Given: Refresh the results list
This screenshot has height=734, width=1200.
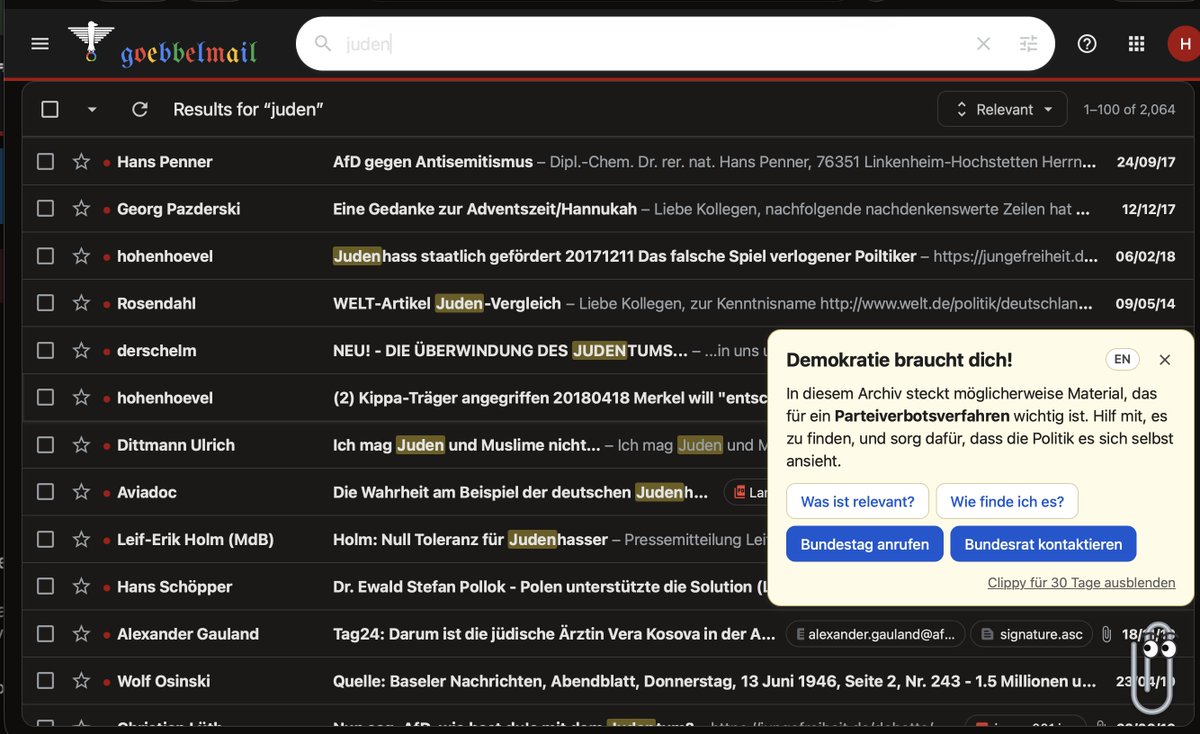Looking at the screenshot, I should (x=140, y=109).
